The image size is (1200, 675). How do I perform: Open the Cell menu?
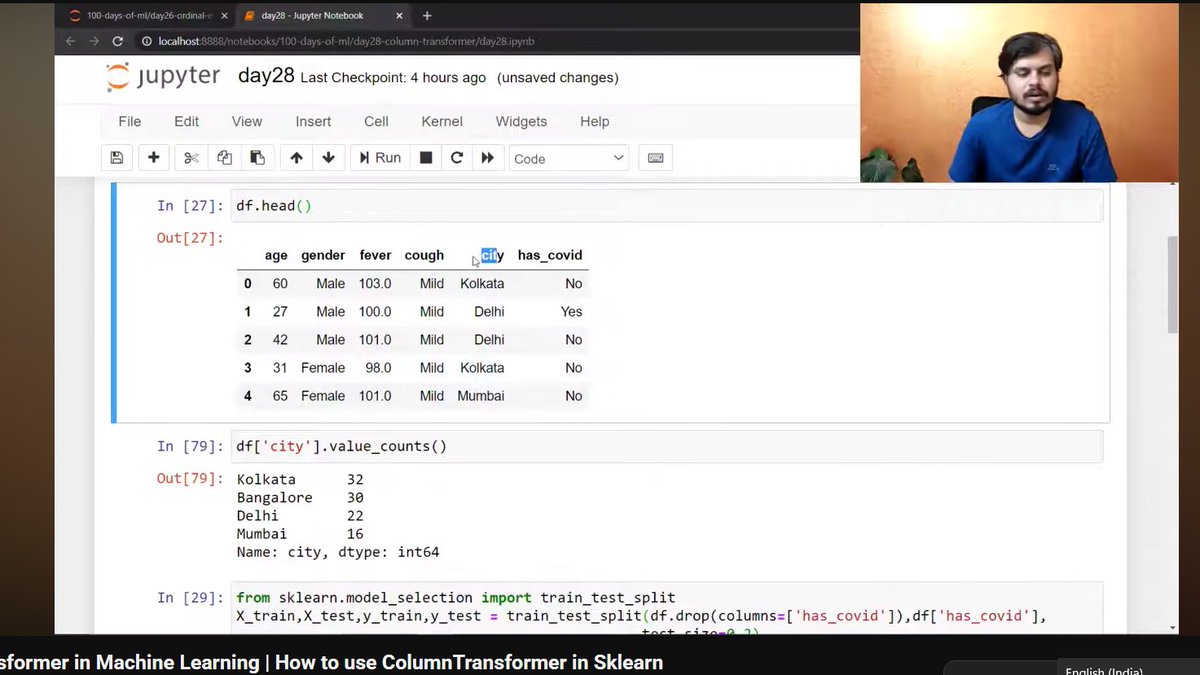[x=376, y=121]
